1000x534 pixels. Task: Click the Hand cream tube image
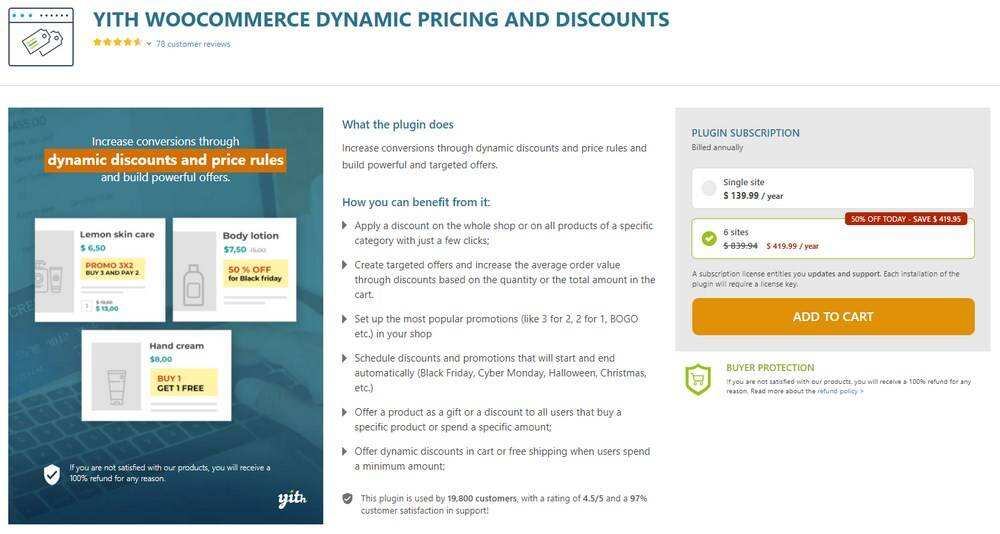(116, 376)
